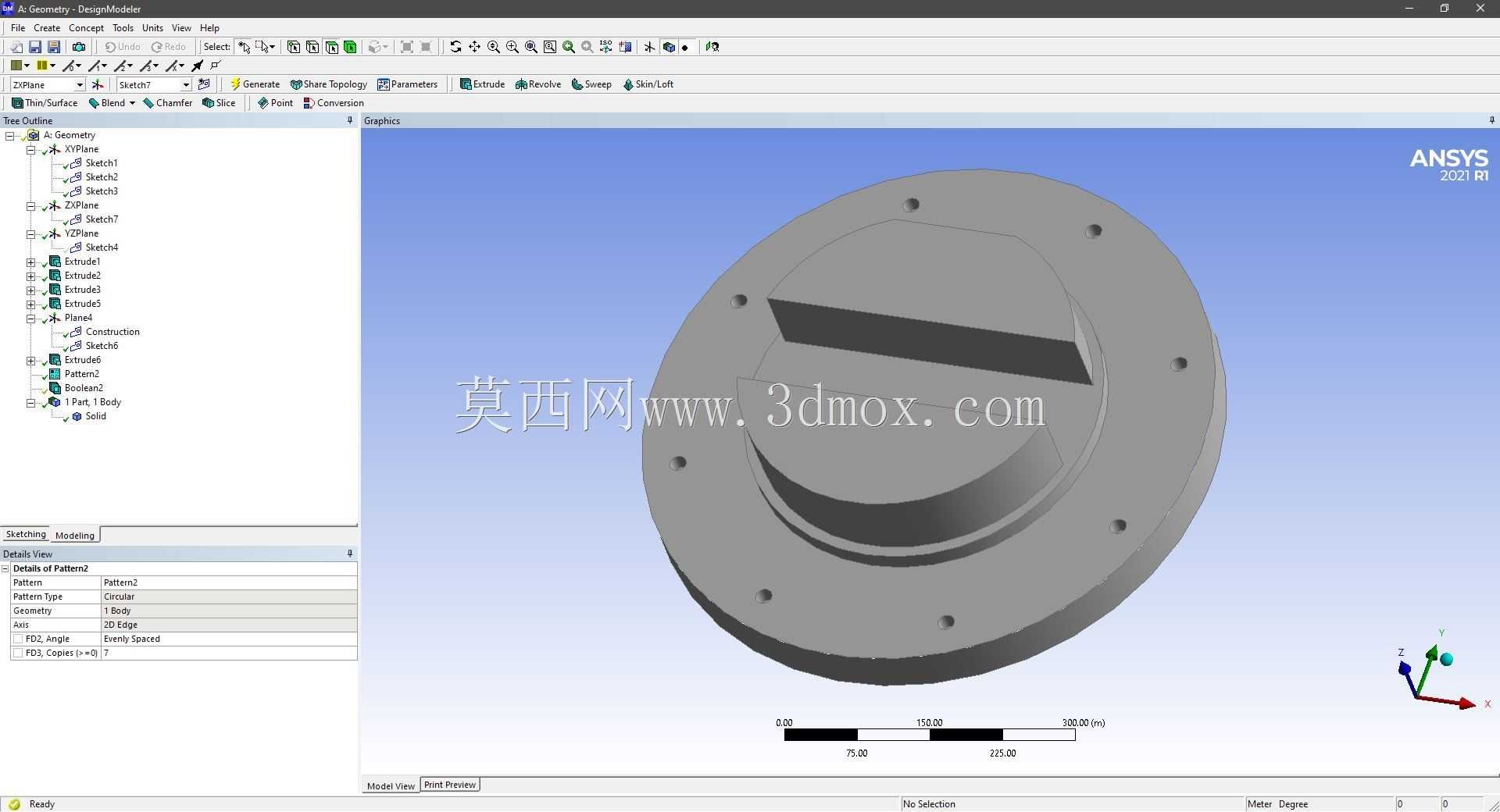Image resolution: width=1500 pixels, height=812 pixels.
Task: Switch to the Sketching tab
Action: pyautogui.click(x=26, y=534)
